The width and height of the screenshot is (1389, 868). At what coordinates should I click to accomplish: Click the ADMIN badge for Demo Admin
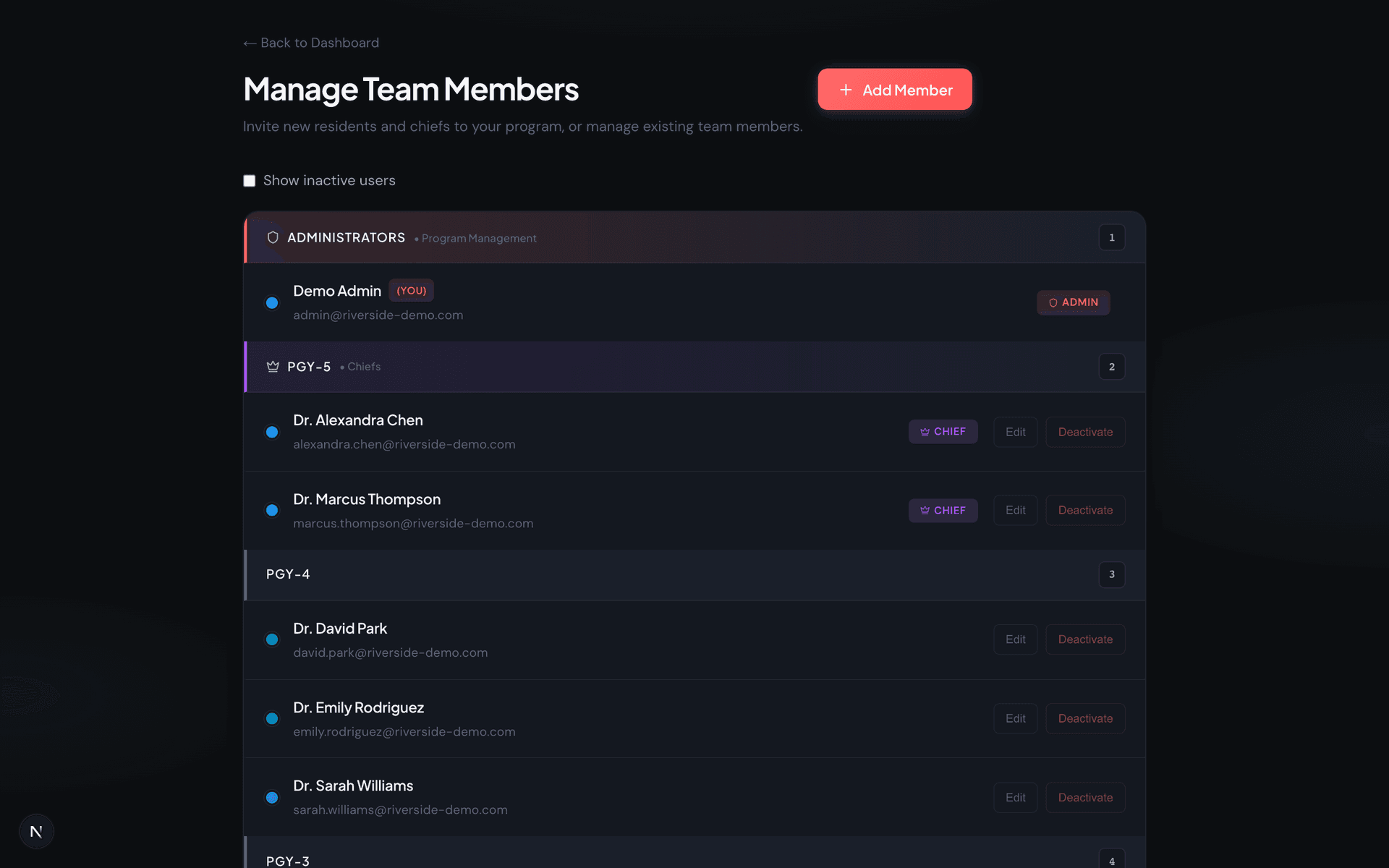click(1073, 302)
